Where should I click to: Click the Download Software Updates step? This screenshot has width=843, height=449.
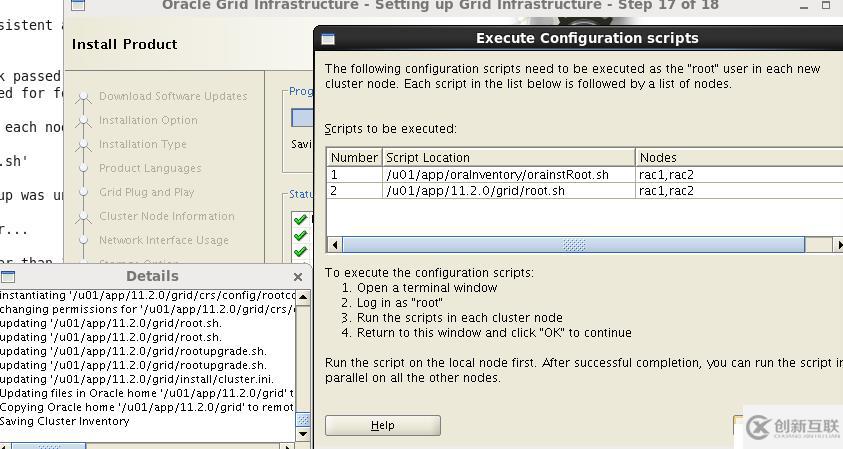173,96
